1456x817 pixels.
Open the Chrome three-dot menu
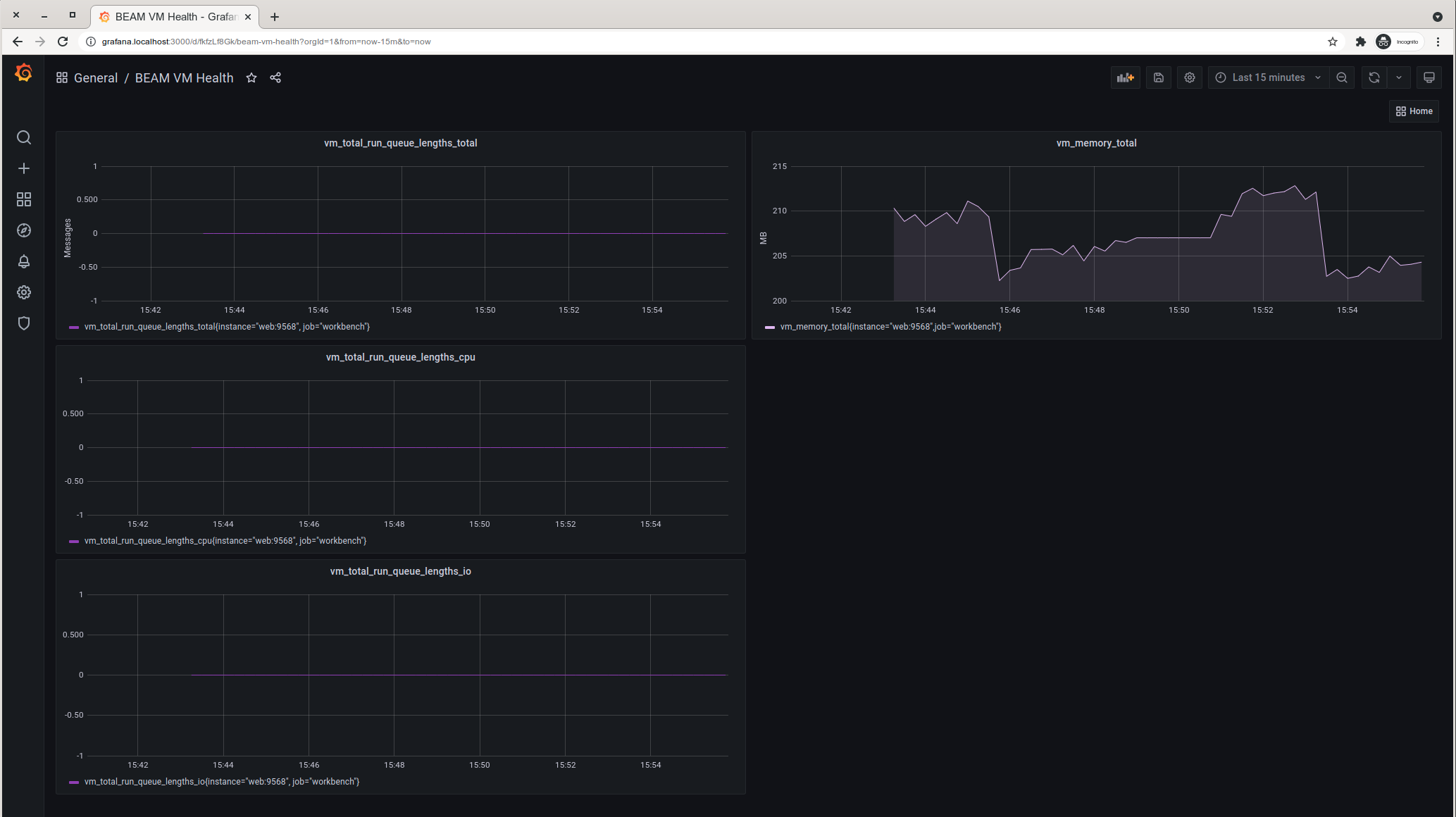tap(1438, 42)
